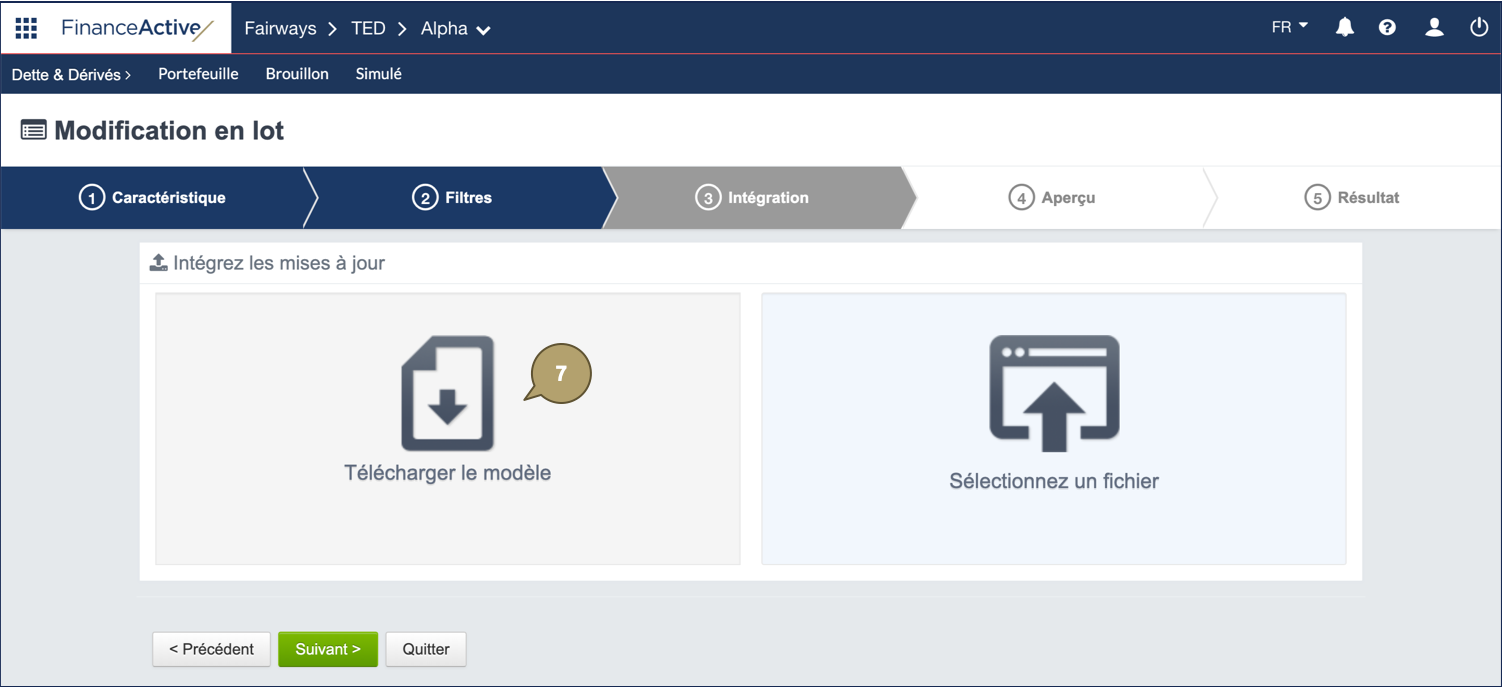Click the Précédent button

211,649
